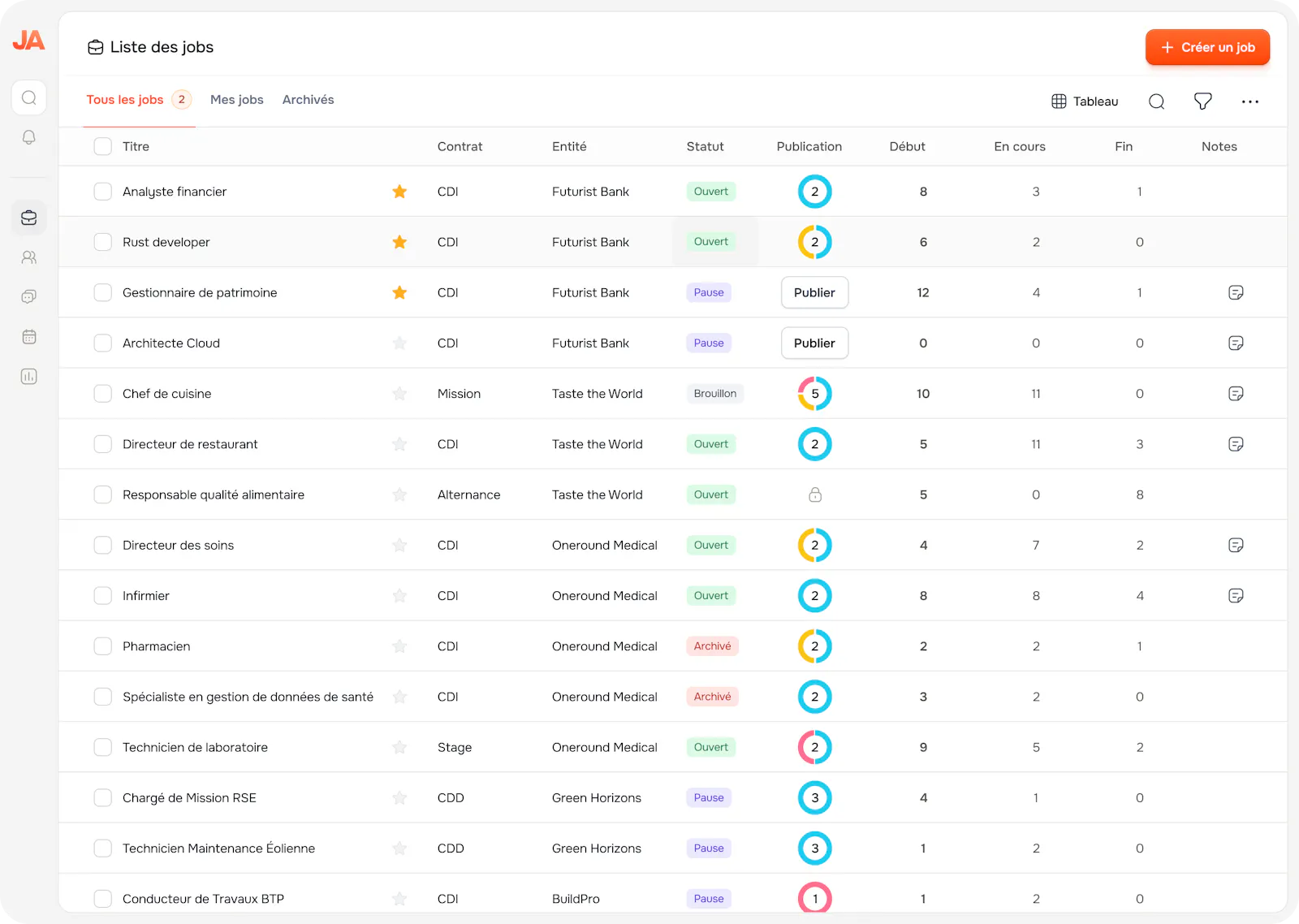This screenshot has width=1299, height=924.
Task: Open Archivé status for Pharmacien
Action: point(712,646)
